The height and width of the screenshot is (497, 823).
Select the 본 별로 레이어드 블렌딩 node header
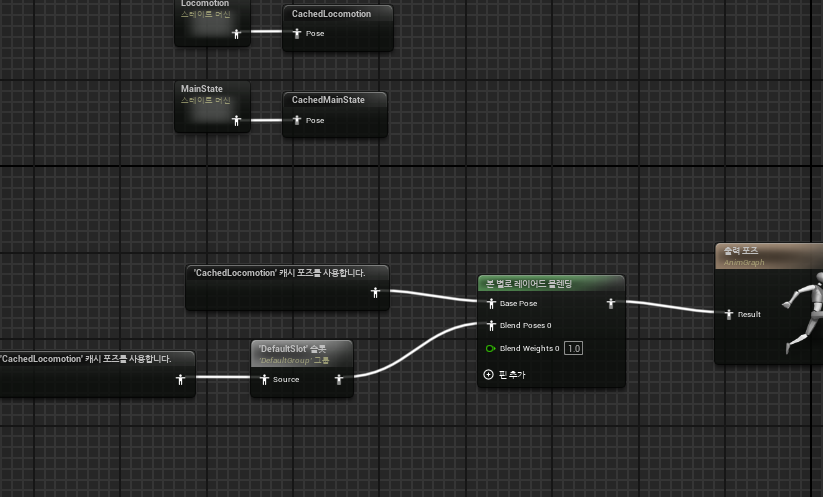(551, 284)
